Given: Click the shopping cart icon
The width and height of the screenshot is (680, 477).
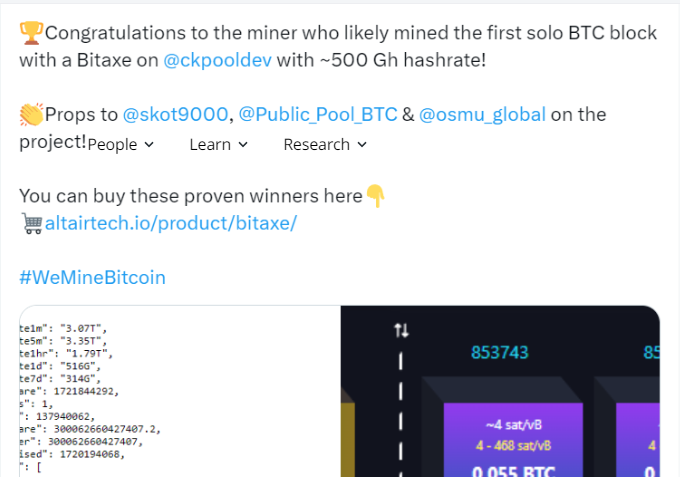Looking at the screenshot, I should click(32, 224).
